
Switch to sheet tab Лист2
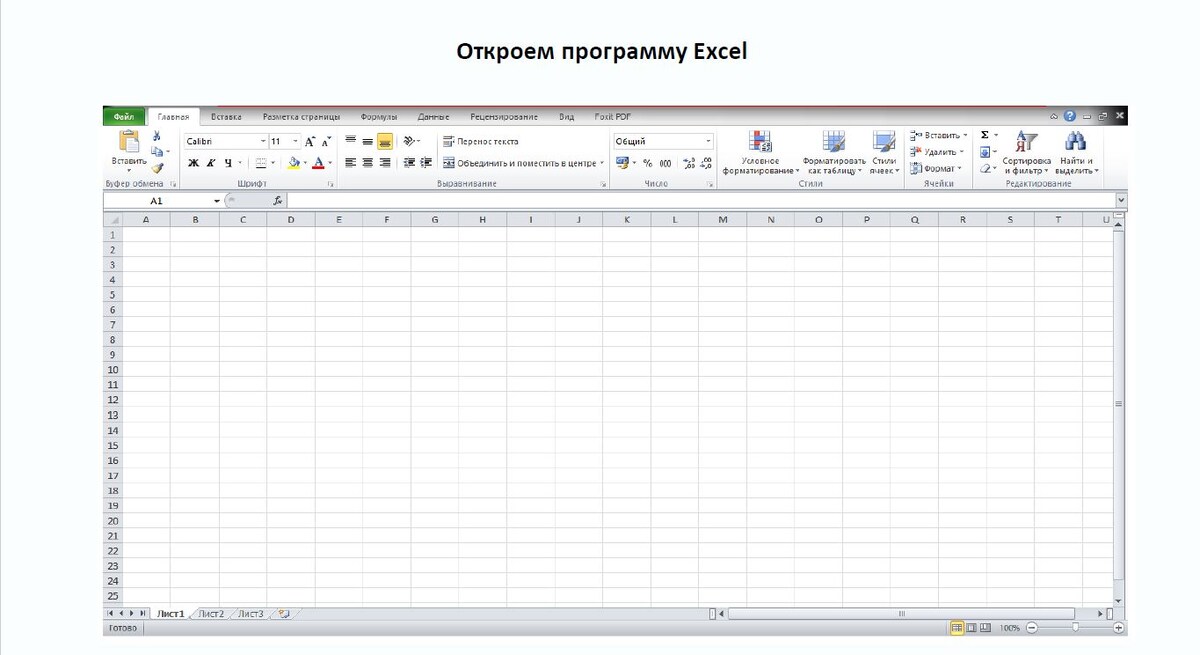(x=211, y=613)
